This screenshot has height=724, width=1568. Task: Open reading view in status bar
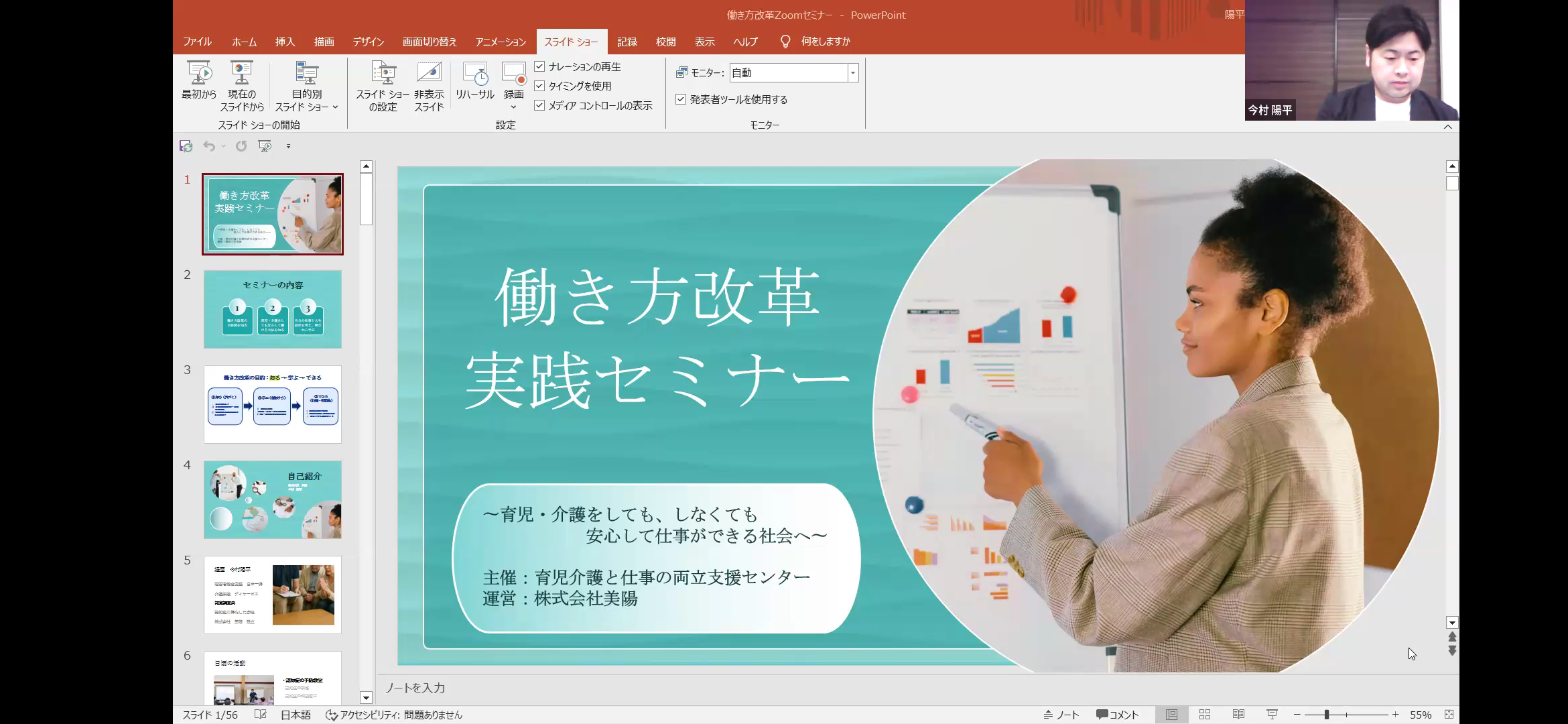(x=1238, y=715)
